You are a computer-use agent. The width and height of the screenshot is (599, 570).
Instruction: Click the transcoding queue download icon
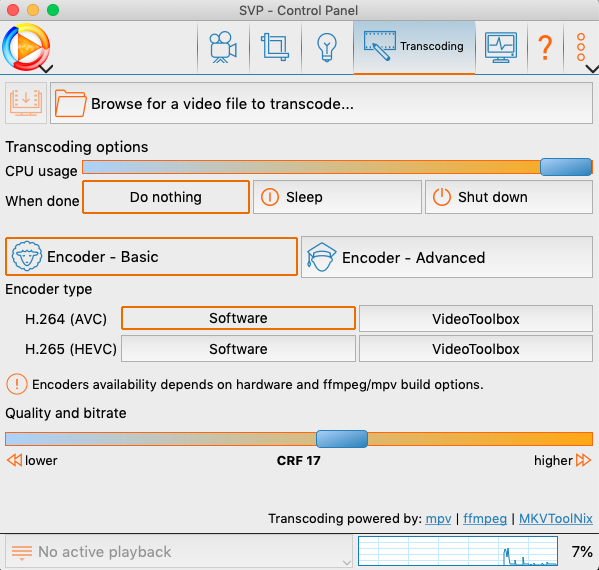[x=26, y=103]
